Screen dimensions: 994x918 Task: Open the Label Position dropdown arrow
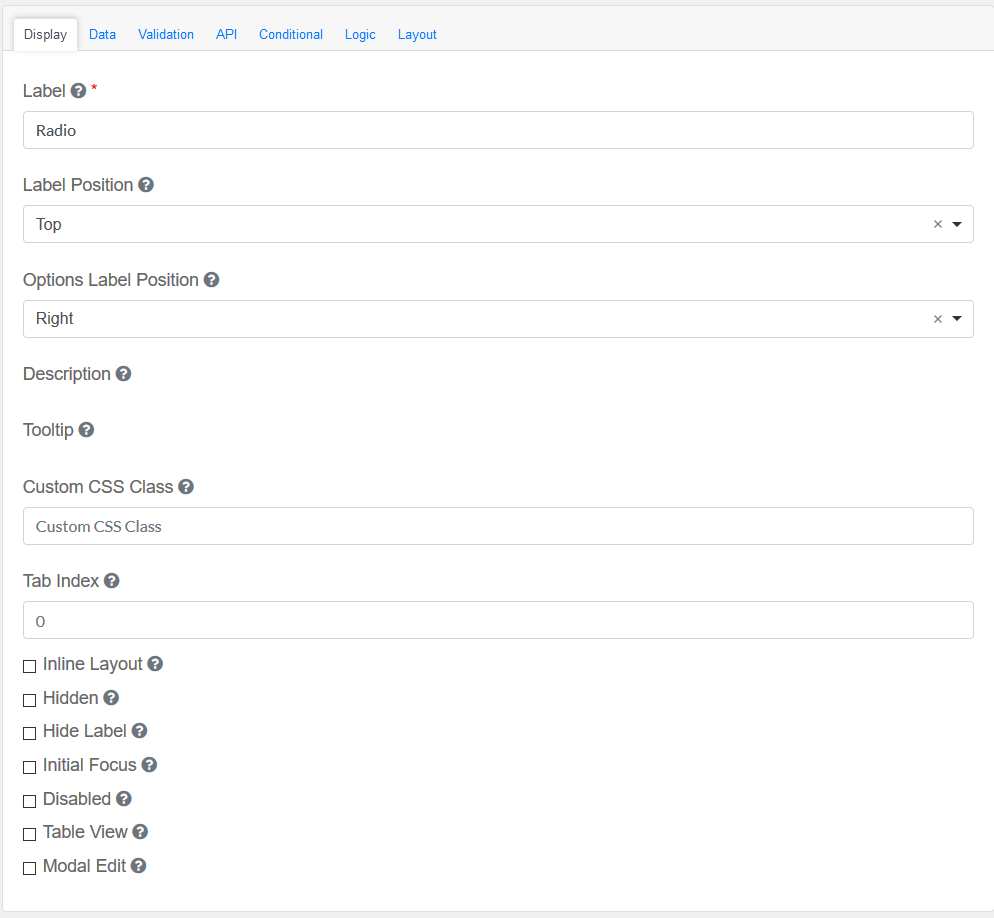[x=957, y=225]
